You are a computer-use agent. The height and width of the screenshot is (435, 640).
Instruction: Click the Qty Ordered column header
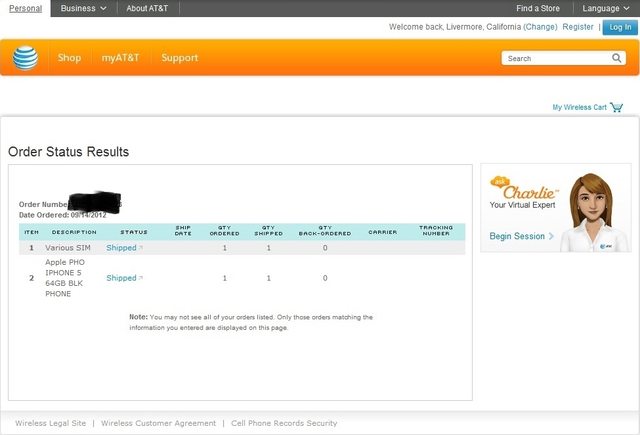[x=224, y=231]
